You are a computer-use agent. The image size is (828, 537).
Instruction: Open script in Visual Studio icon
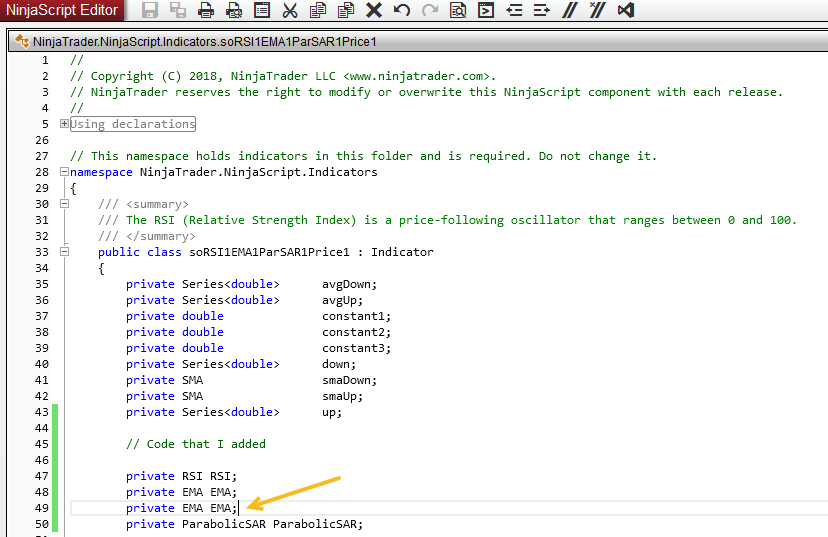pos(626,10)
